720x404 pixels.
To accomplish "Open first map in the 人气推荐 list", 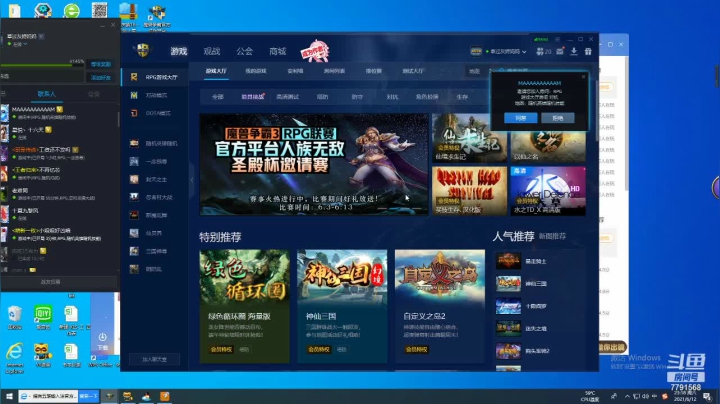I will [x=540, y=261].
